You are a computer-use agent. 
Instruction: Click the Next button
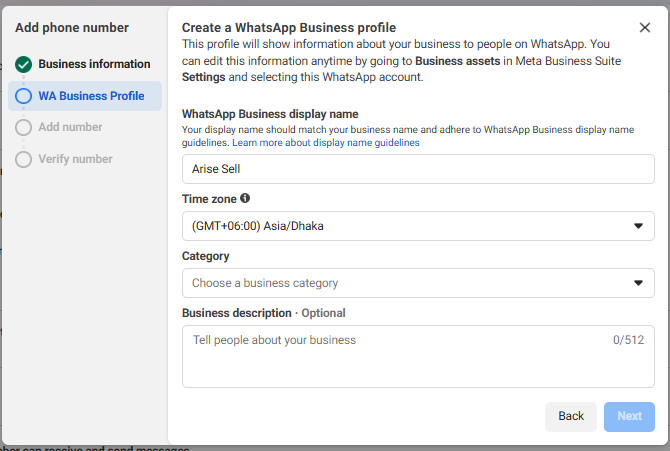(x=629, y=416)
